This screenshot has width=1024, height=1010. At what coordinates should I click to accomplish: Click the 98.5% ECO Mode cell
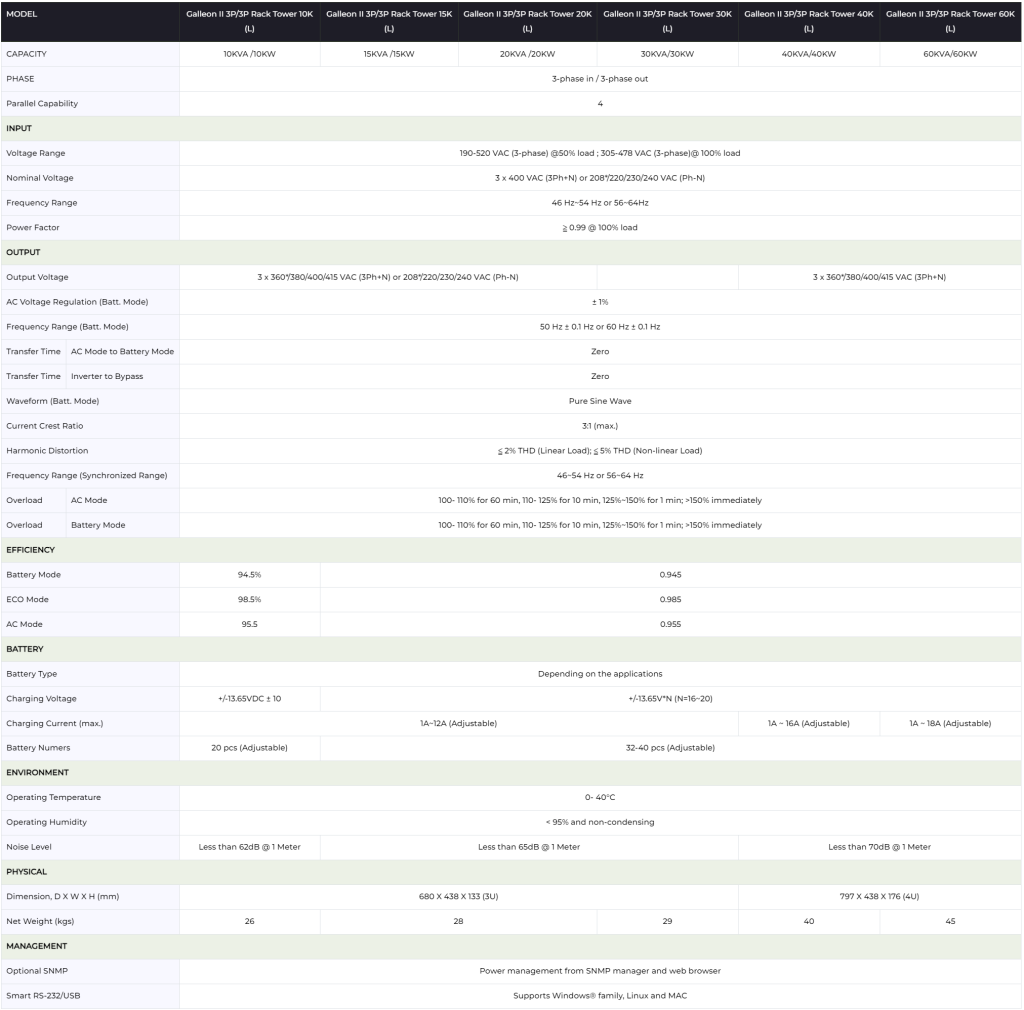click(249, 600)
